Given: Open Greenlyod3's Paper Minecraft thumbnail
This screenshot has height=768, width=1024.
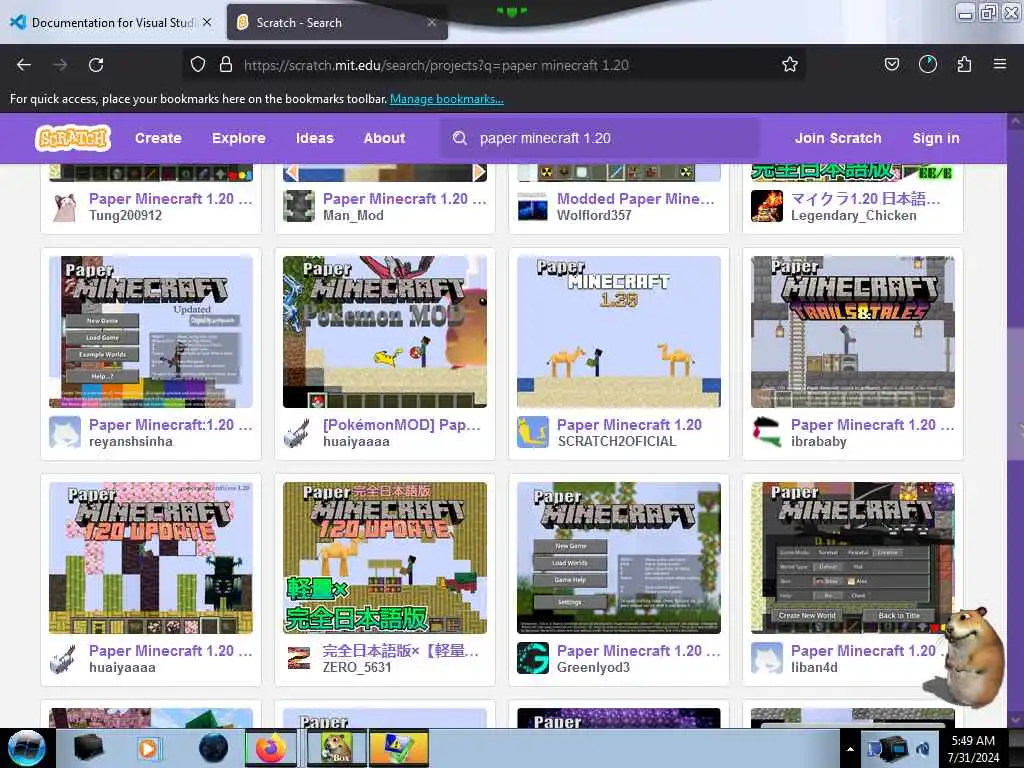Looking at the screenshot, I should [619, 558].
